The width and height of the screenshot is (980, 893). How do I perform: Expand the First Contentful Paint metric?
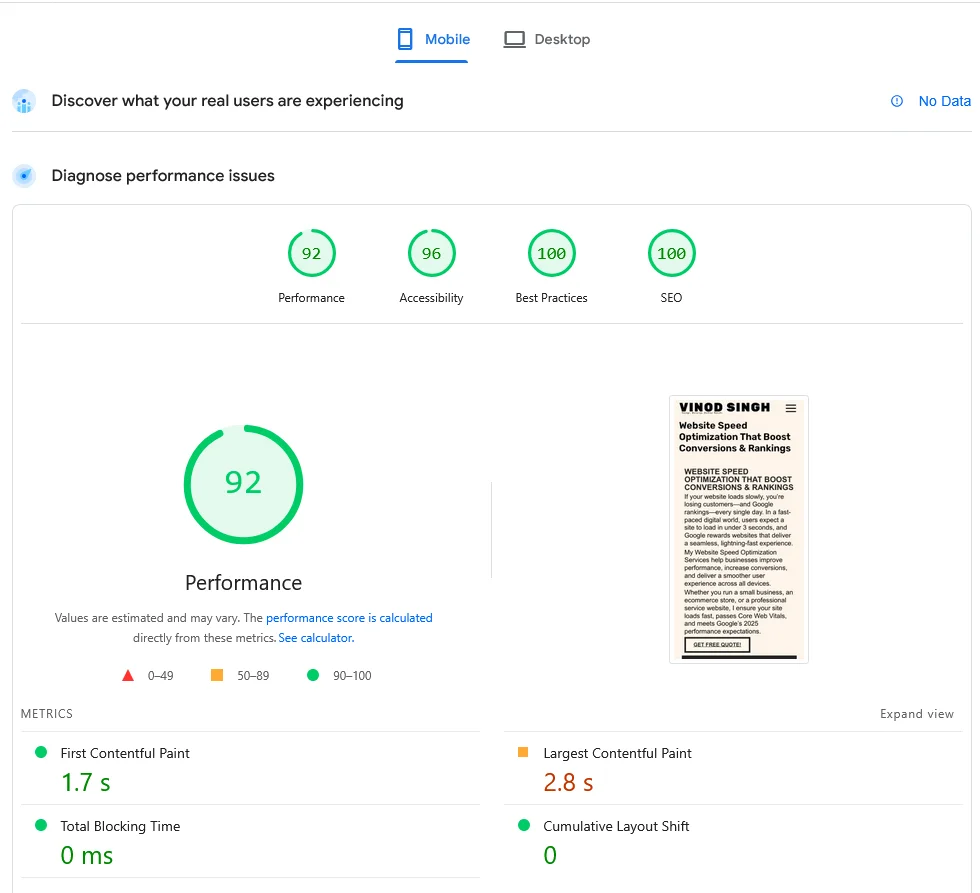click(125, 753)
